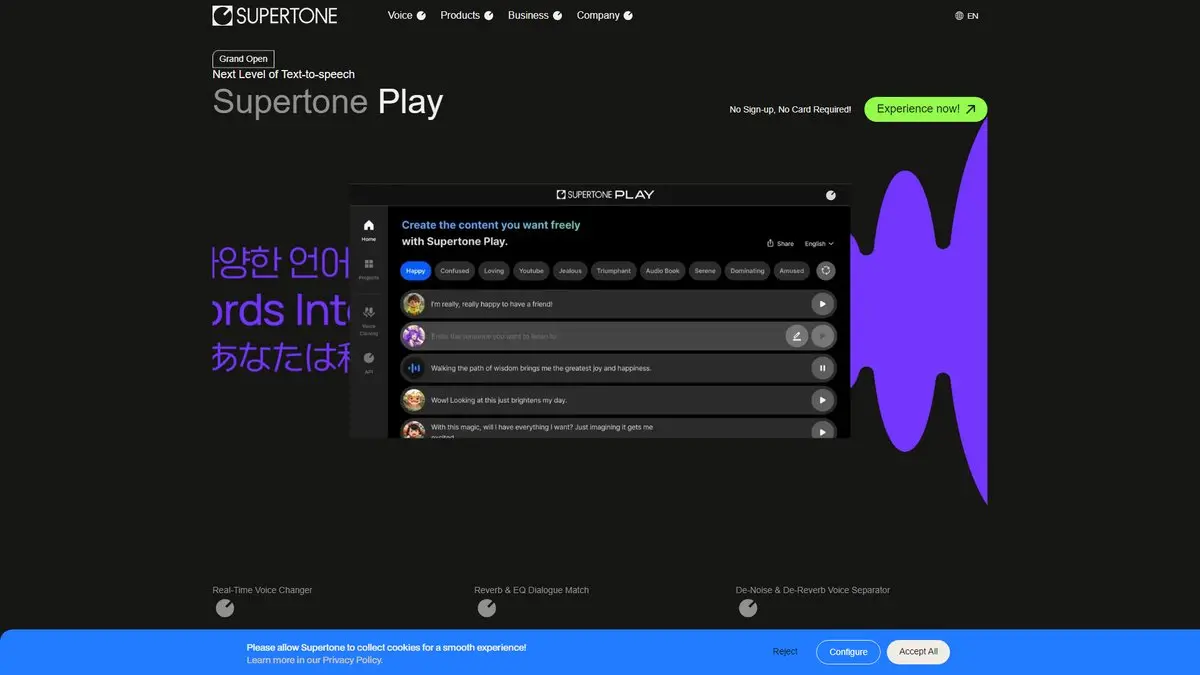Open the Company navigation menu
The width and height of the screenshot is (1200, 675).
pyautogui.click(x=604, y=15)
